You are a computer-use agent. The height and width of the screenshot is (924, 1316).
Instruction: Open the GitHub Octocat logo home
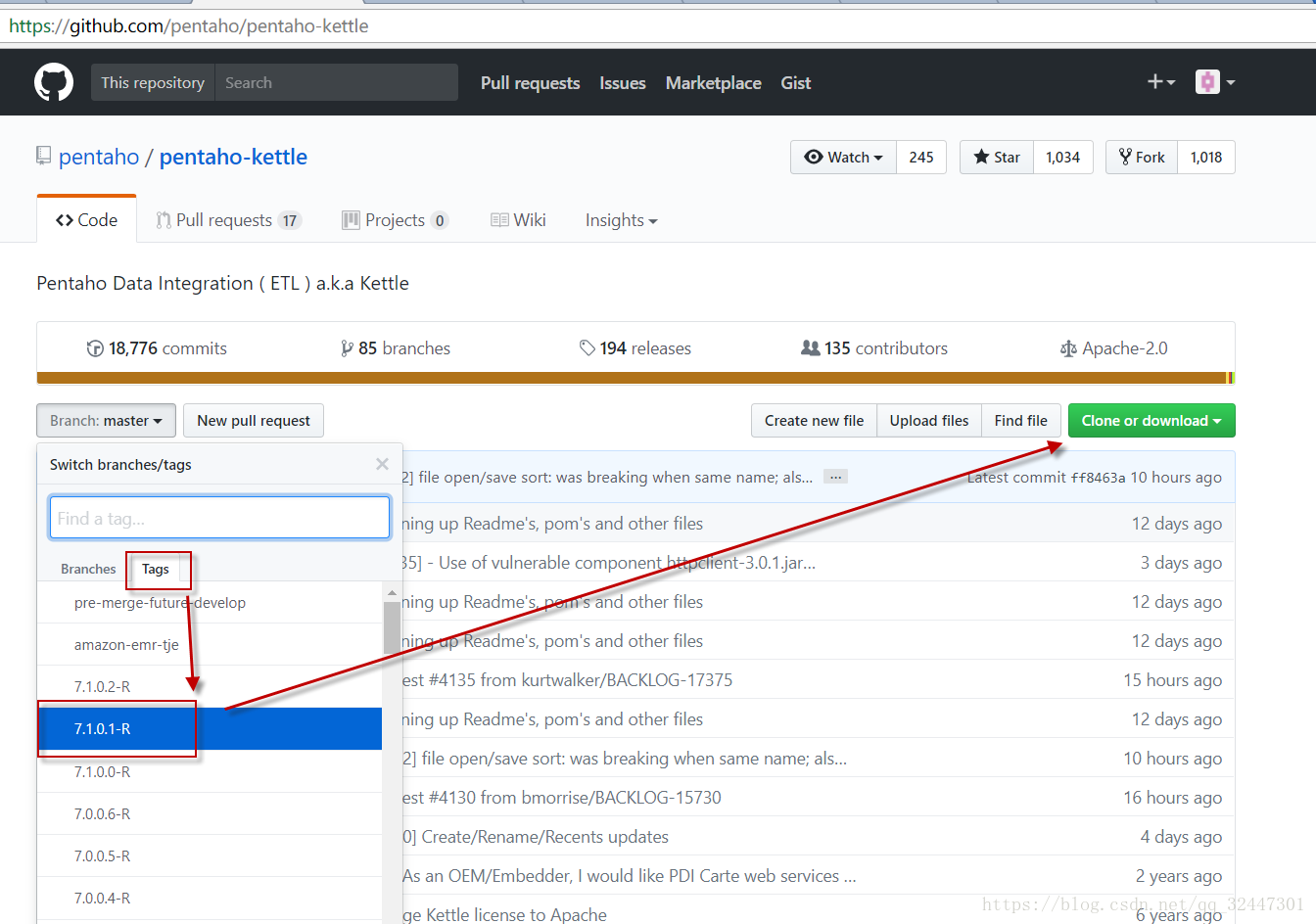pos(54,82)
